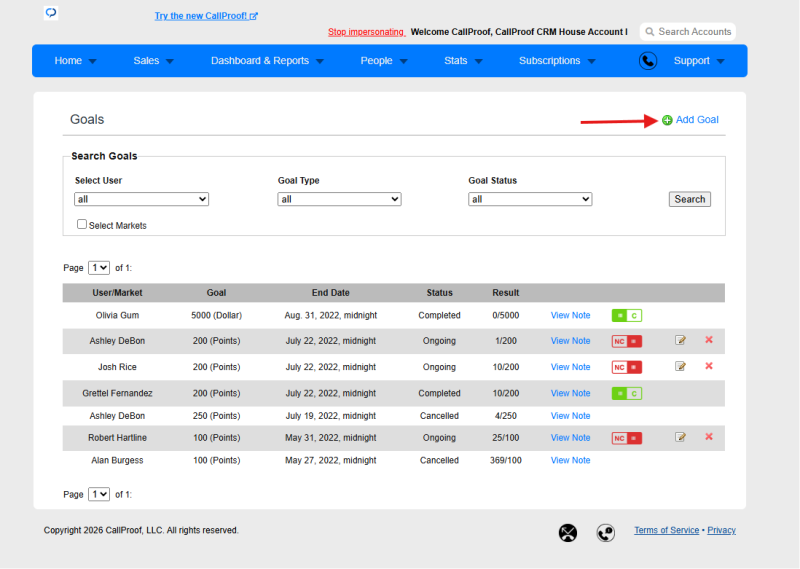Viewport: 800px width, 569px height.
Task: Toggle Grettel Fernandez's completed switch
Action: click(627, 393)
